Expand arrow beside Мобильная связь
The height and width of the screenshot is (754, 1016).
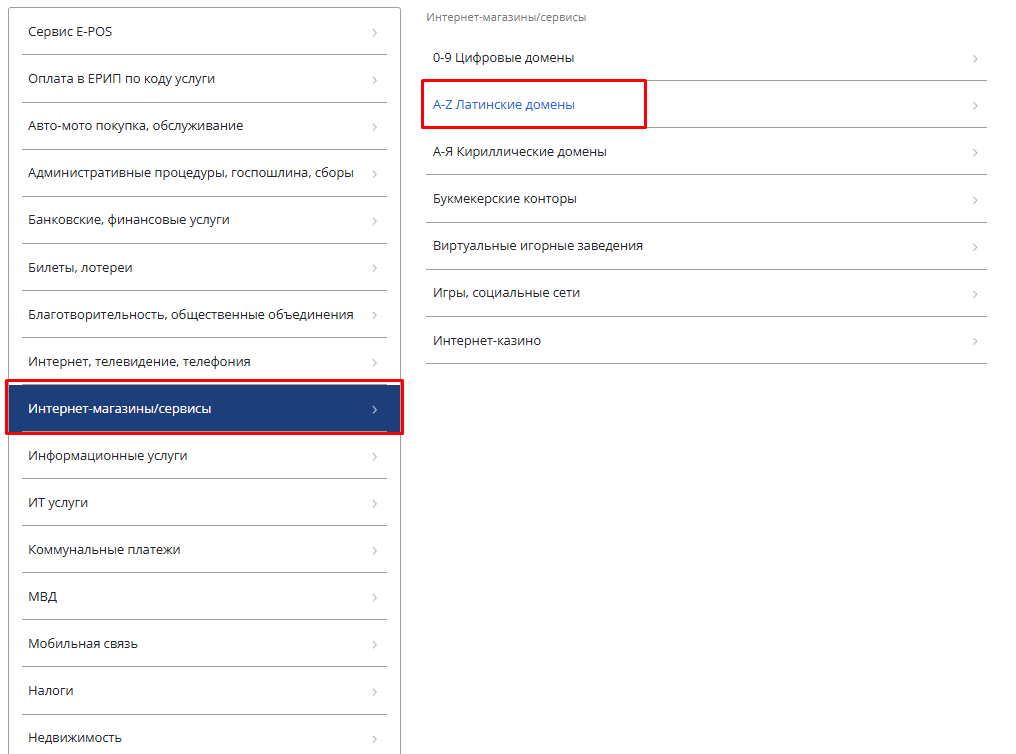pyautogui.click(x=375, y=645)
